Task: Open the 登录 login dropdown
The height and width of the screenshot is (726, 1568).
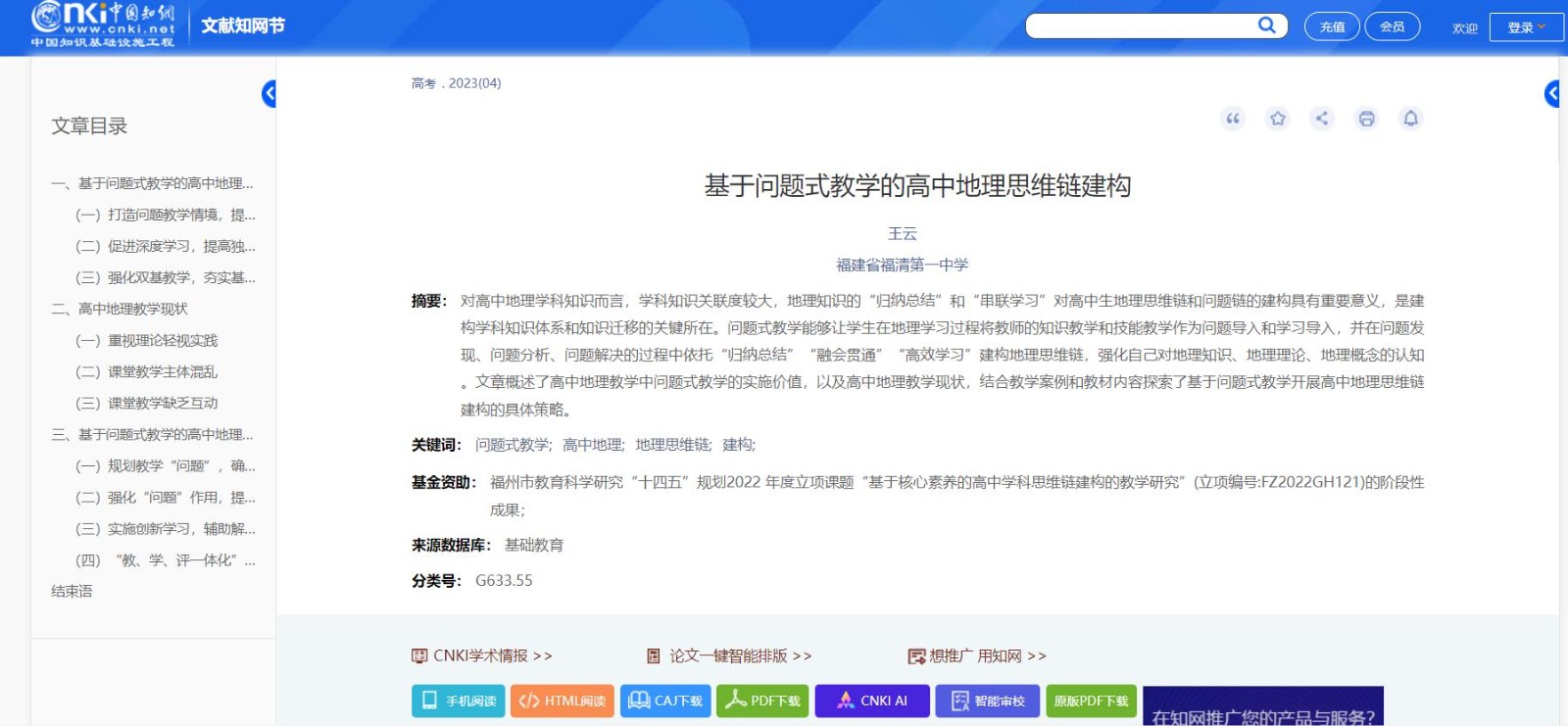Action: 1526,27
